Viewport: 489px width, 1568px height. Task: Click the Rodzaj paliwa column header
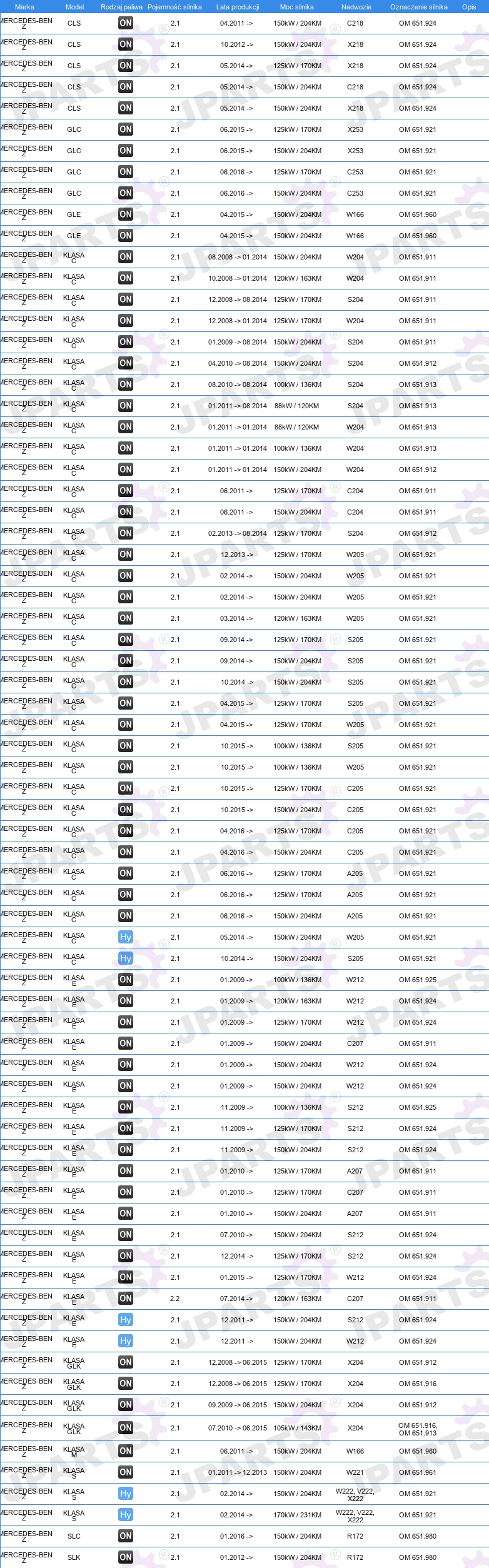click(121, 7)
